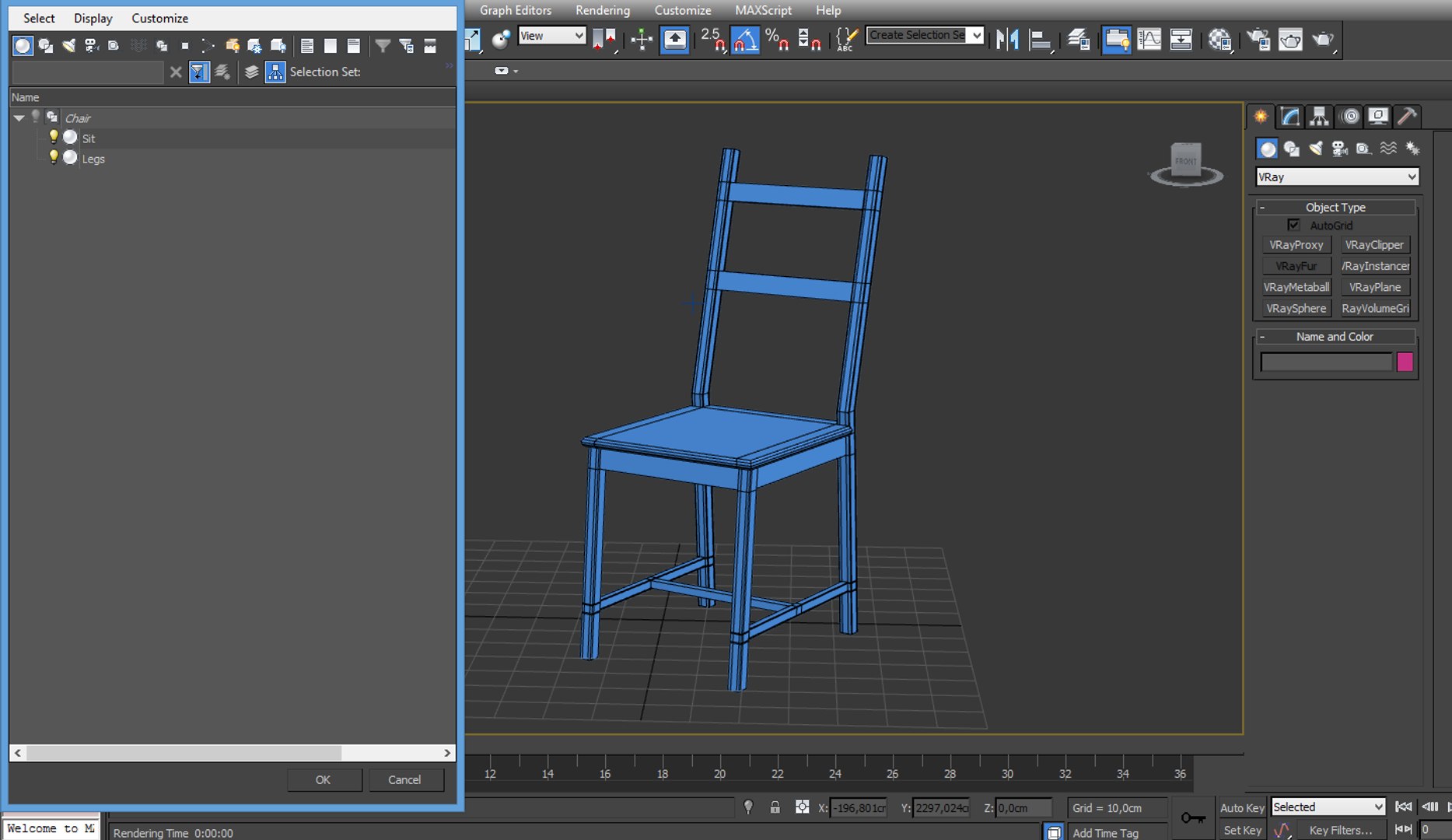
Task: Toggle the Display Lights filter in the dialog
Action: pyautogui.click(x=69, y=46)
